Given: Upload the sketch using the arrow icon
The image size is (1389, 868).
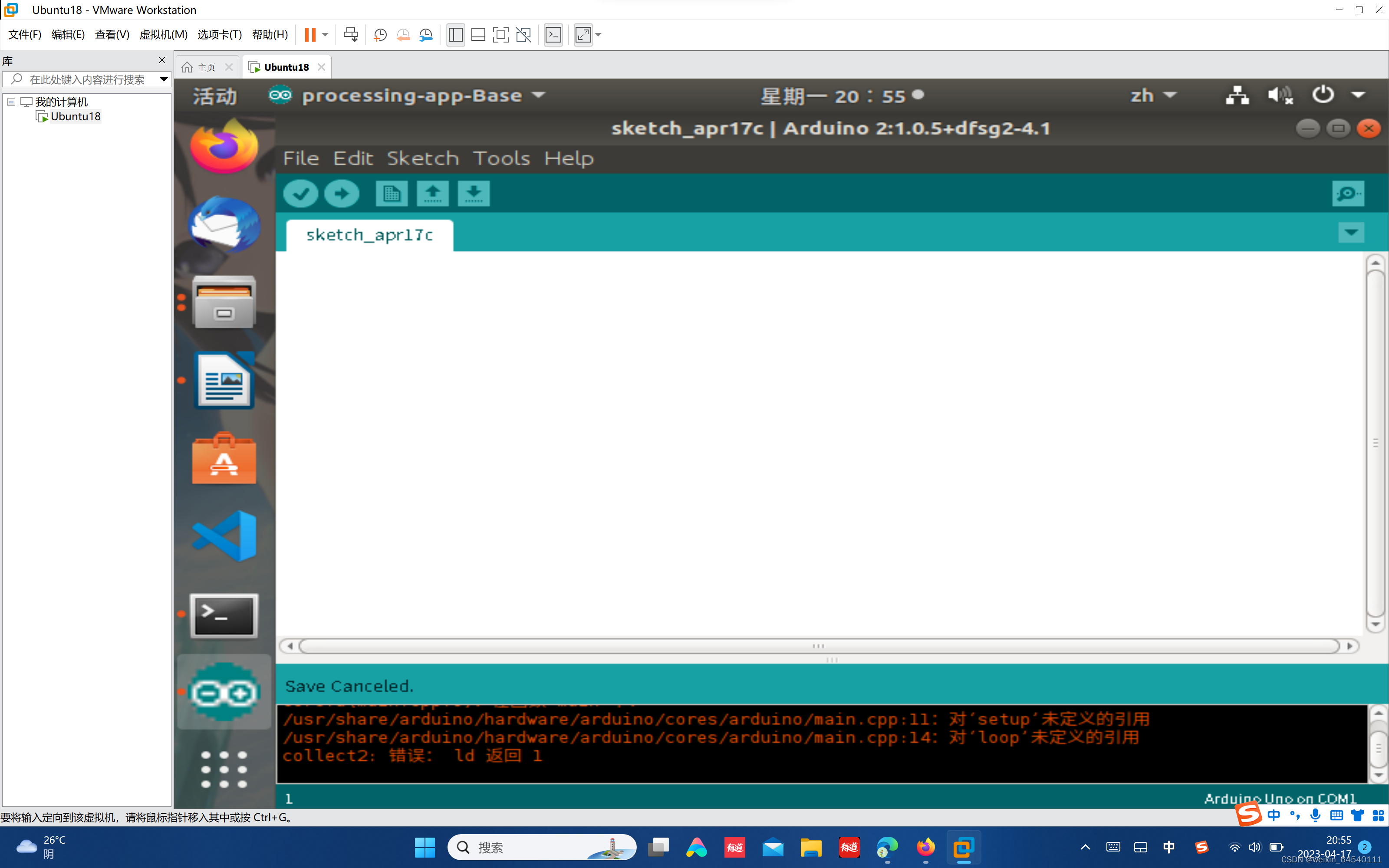Looking at the screenshot, I should coord(342,194).
